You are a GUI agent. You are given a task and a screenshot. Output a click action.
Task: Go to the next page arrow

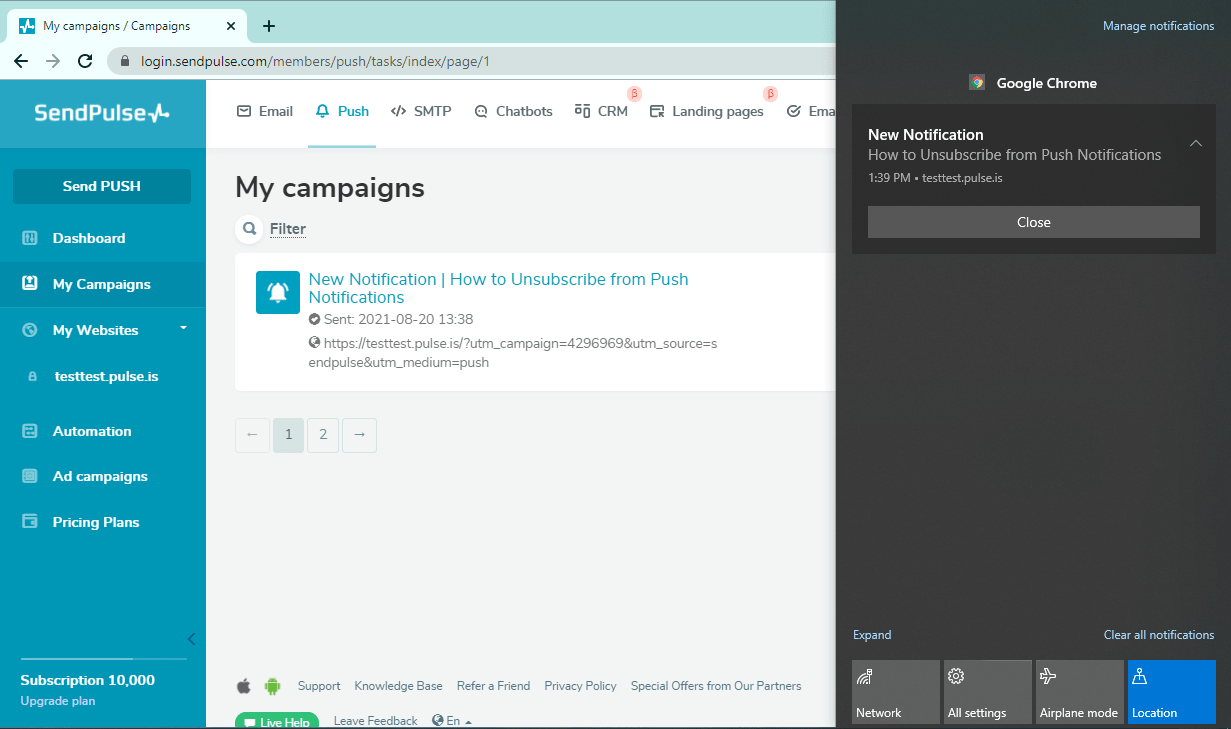pyautogui.click(x=359, y=435)
